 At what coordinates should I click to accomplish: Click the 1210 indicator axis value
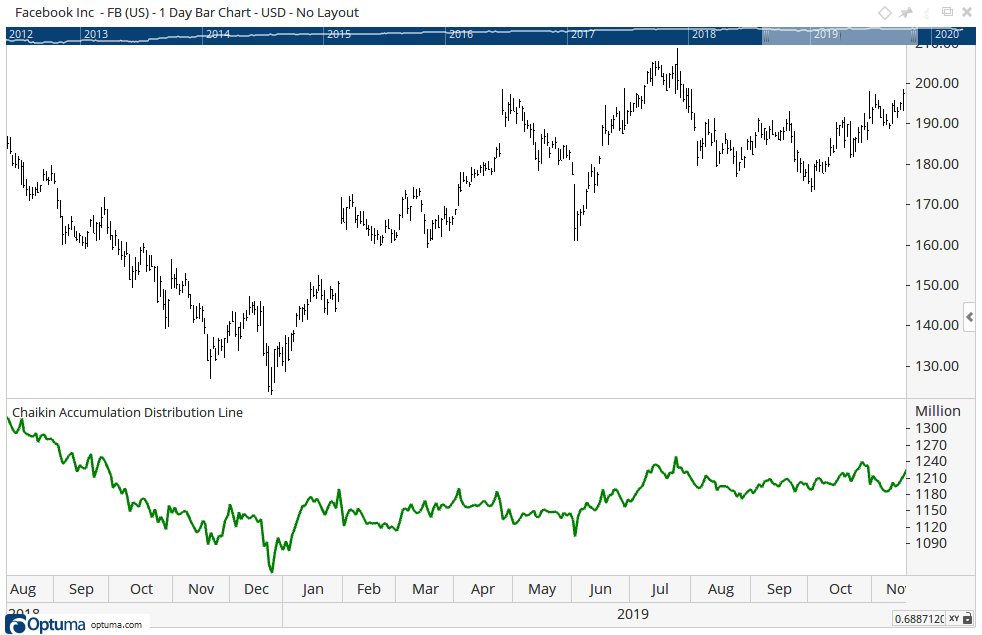(931, 478)
